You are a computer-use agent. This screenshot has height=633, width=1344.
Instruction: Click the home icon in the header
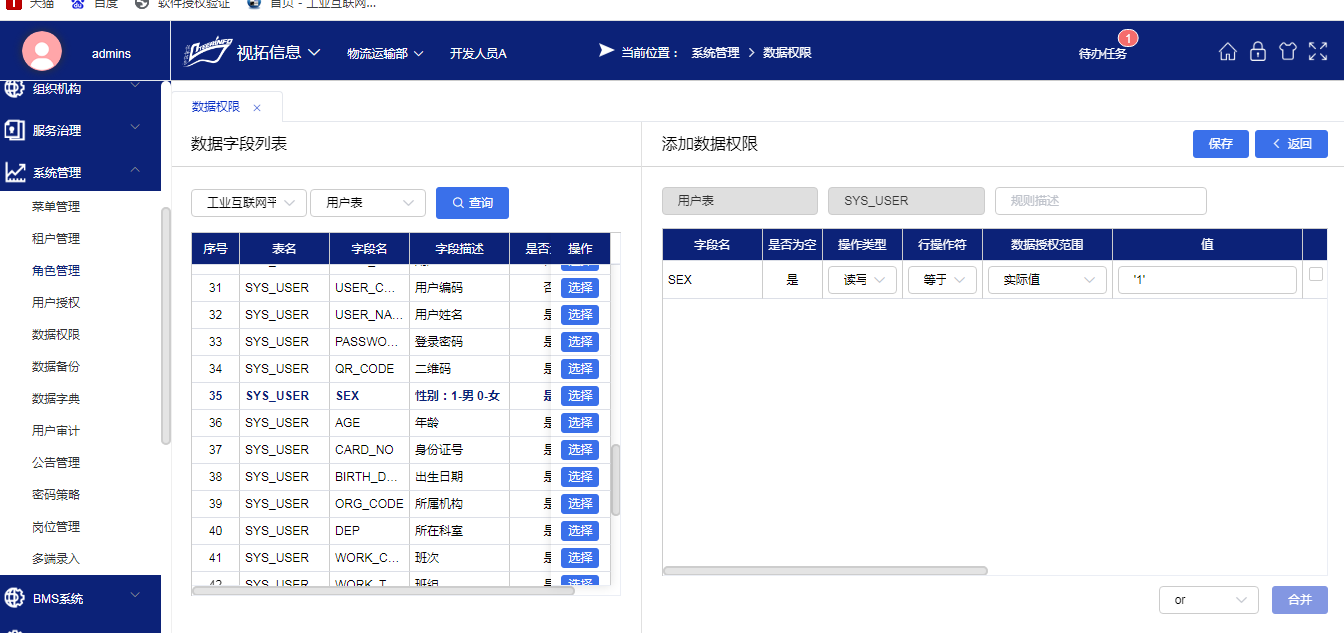[x=1227, y=52]
